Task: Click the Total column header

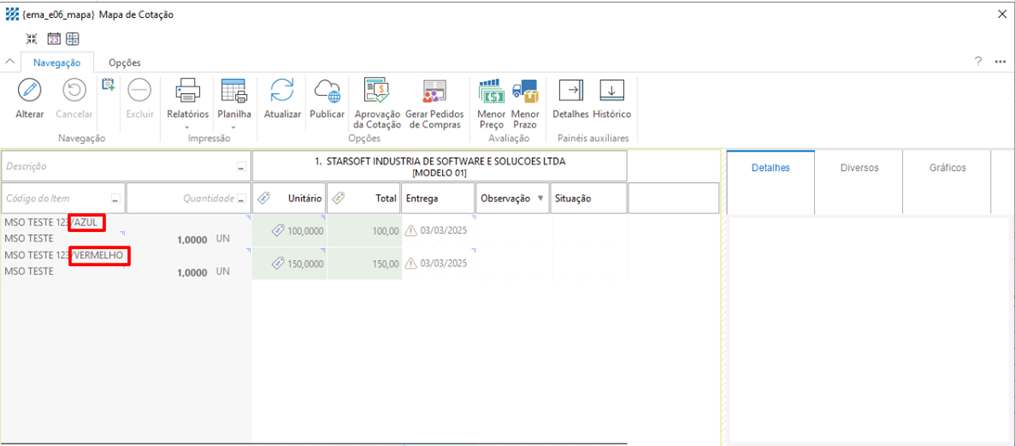Action: point(364,199)
